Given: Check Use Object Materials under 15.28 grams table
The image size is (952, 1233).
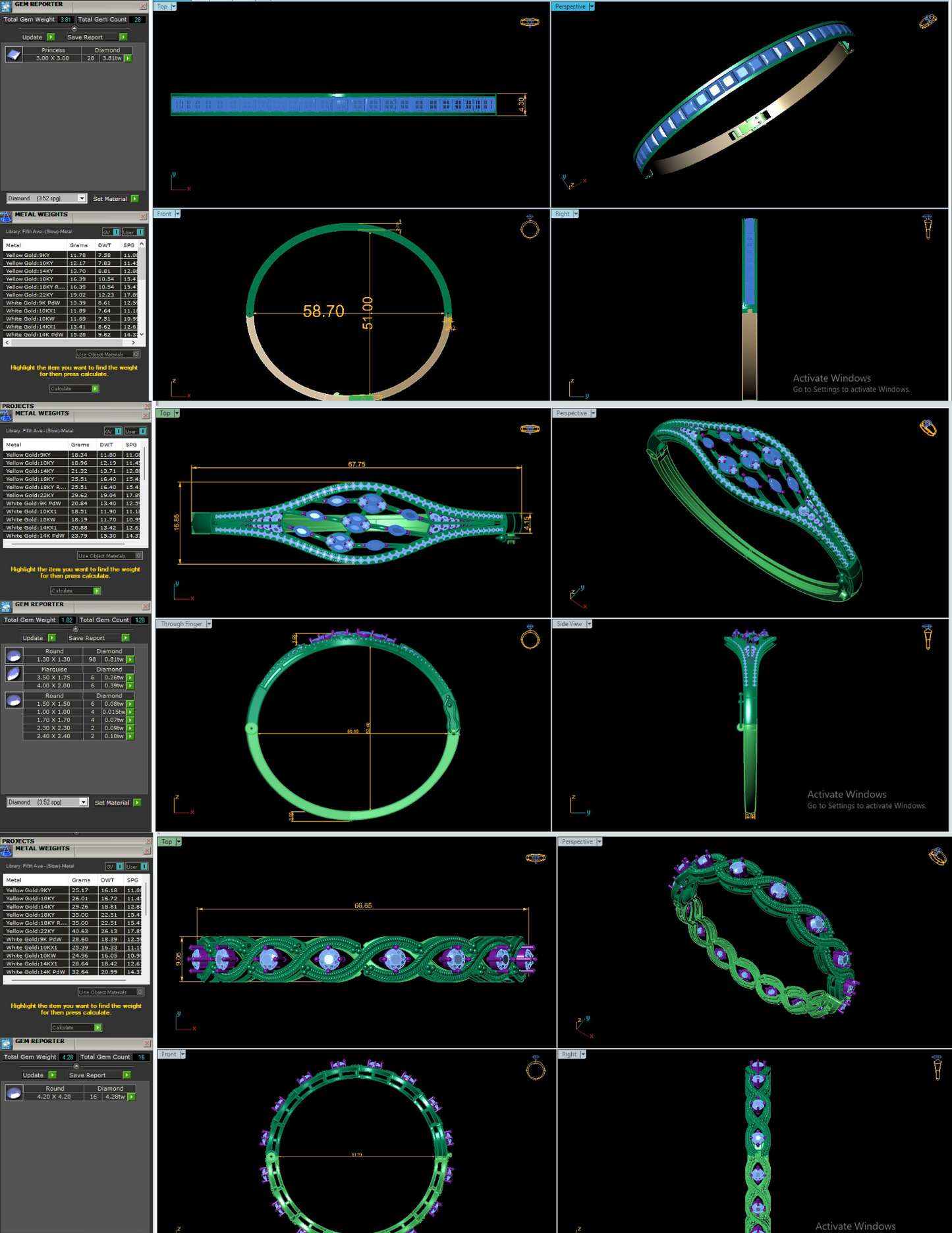Looking at the screenshot, I should pos(136,354).
